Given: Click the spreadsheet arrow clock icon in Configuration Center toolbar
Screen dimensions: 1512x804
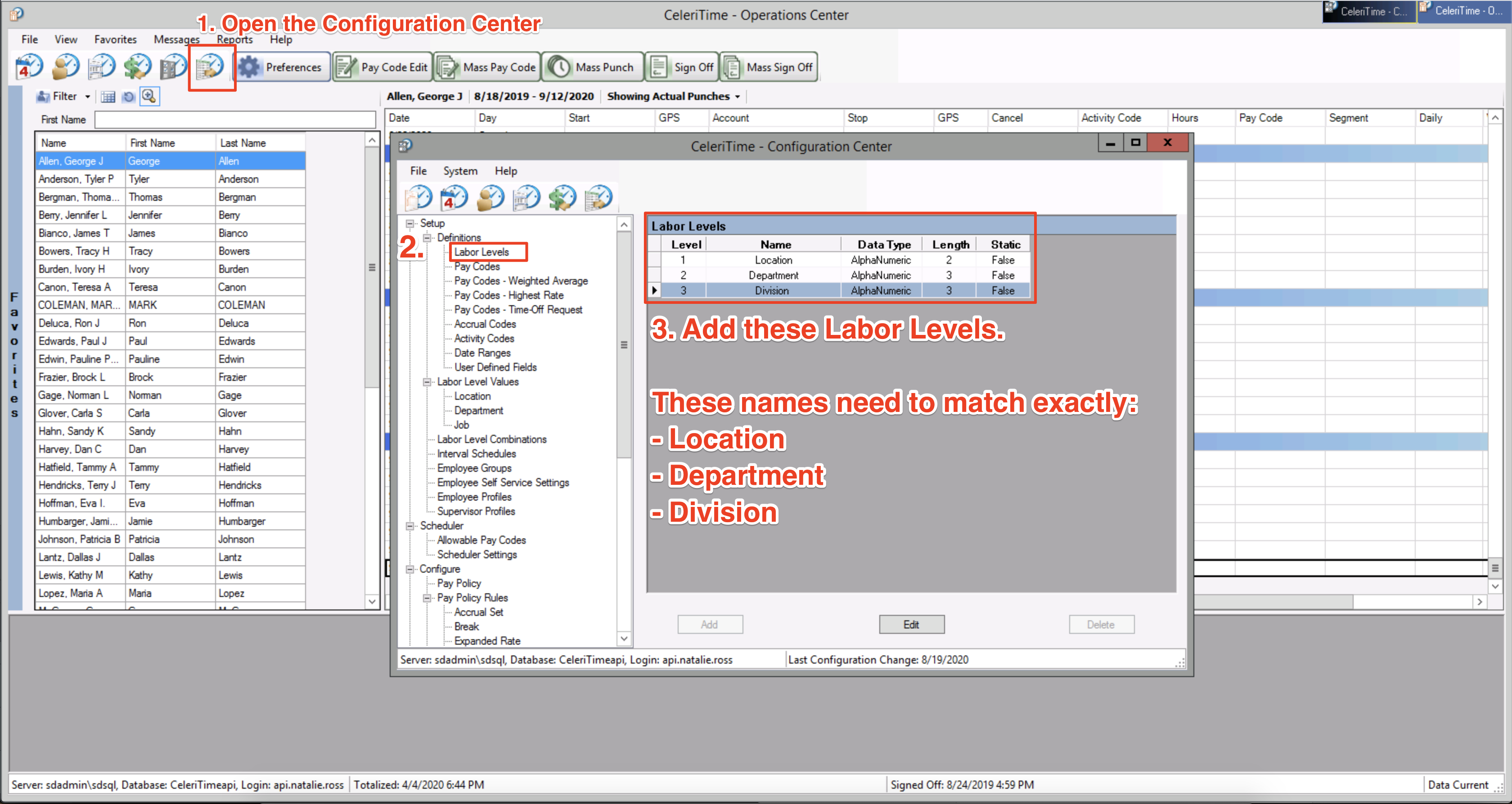Looking at the screenshot, I should [598, 197].
